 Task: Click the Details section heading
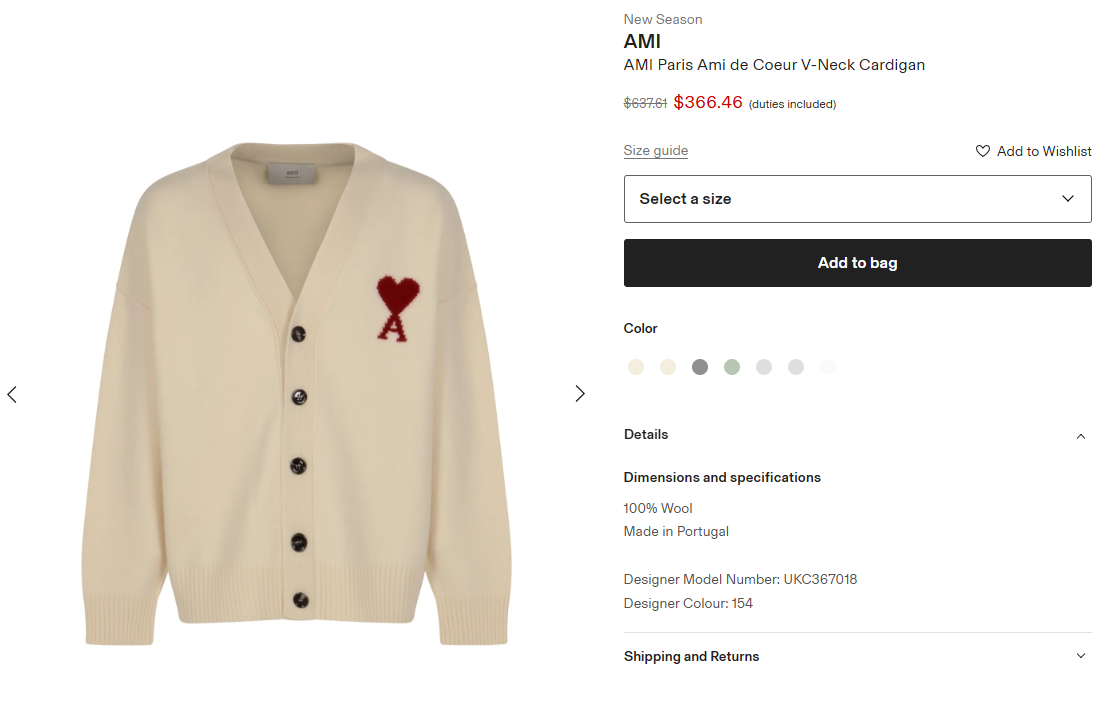(x=646, y=435)
